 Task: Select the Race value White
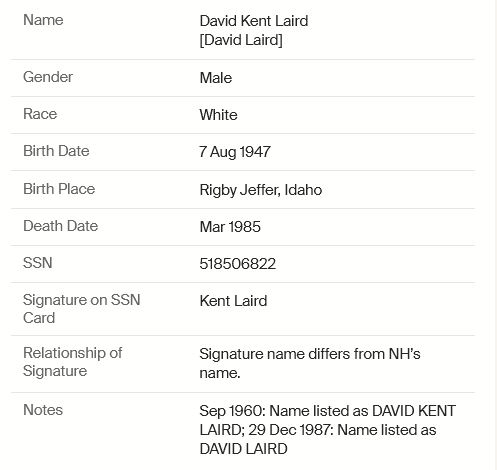pyautogui.click(x=218, y=115)
